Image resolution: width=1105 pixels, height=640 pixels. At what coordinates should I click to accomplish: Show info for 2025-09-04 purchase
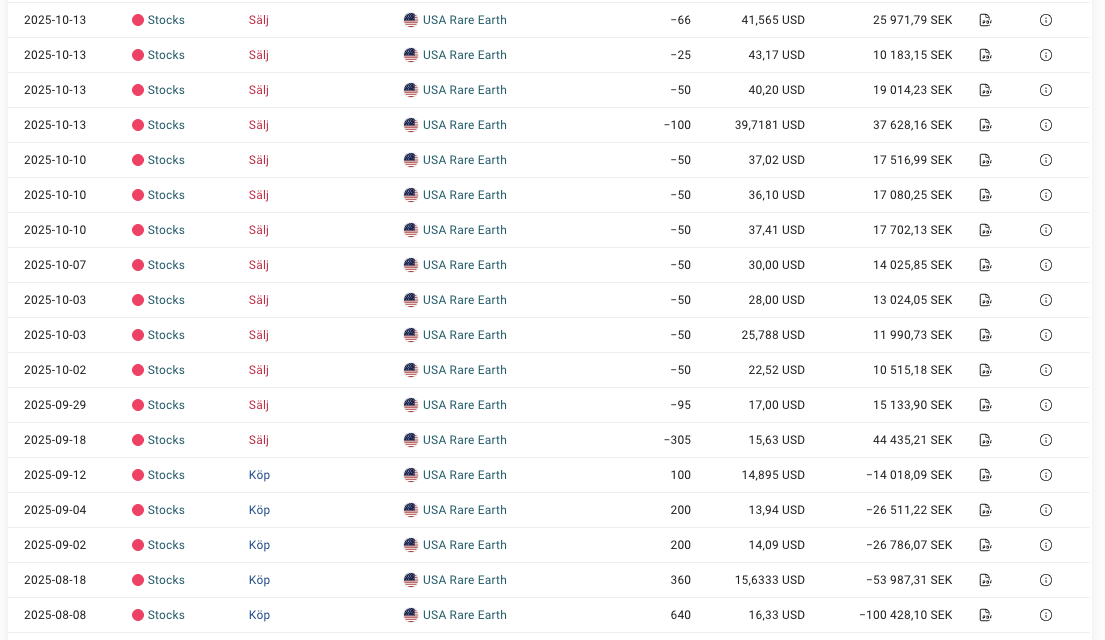click(1046, 510)
